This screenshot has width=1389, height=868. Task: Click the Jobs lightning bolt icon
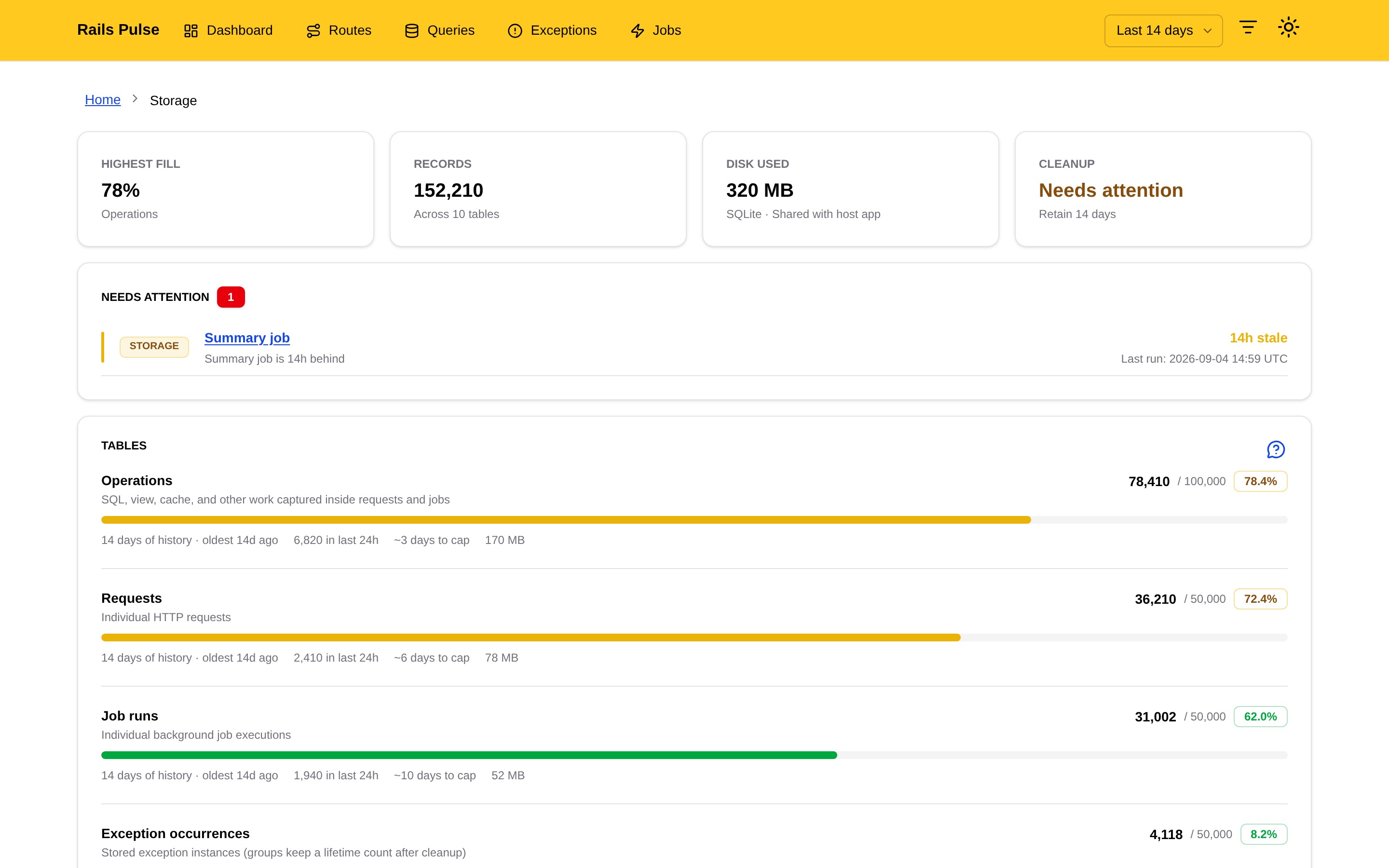pos(637,30)
